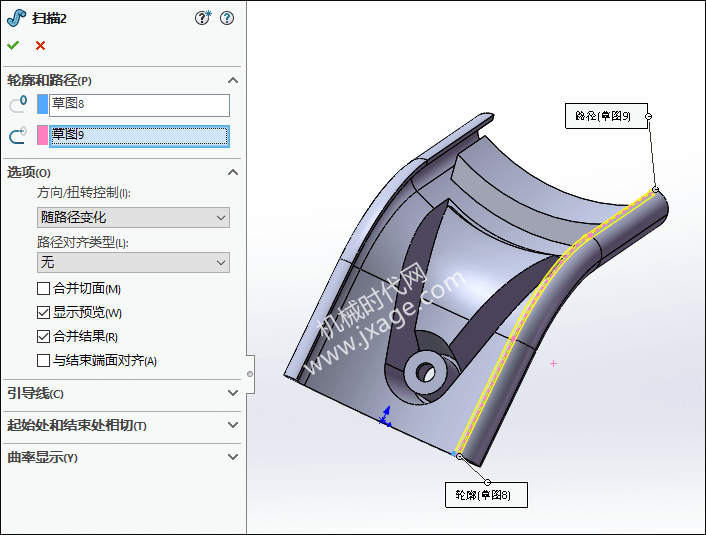Viewport: 706px width, 535px height.
Task: Click the 扫描2 title text
Action: click(50, 18)
